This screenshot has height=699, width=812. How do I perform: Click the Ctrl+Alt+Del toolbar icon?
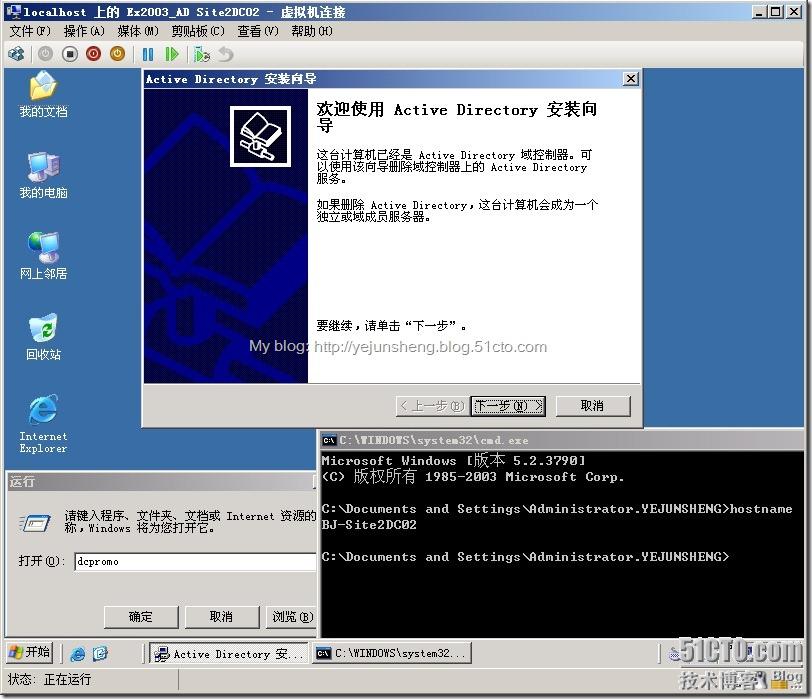pyautogui.click(x=17, y=54)
